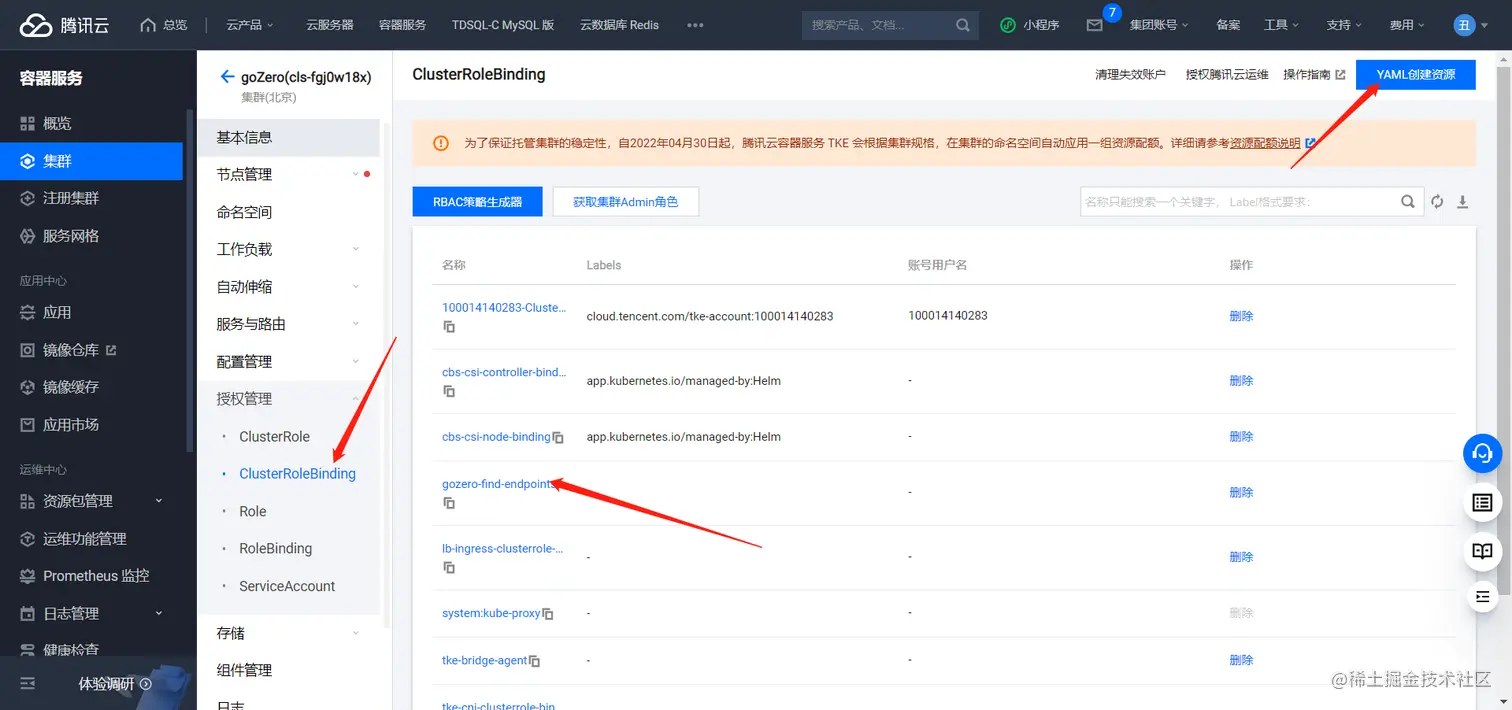Open the 工具 dropdown menu
This screenshot has height=710, width=1512.
(x=1281, y=25)
